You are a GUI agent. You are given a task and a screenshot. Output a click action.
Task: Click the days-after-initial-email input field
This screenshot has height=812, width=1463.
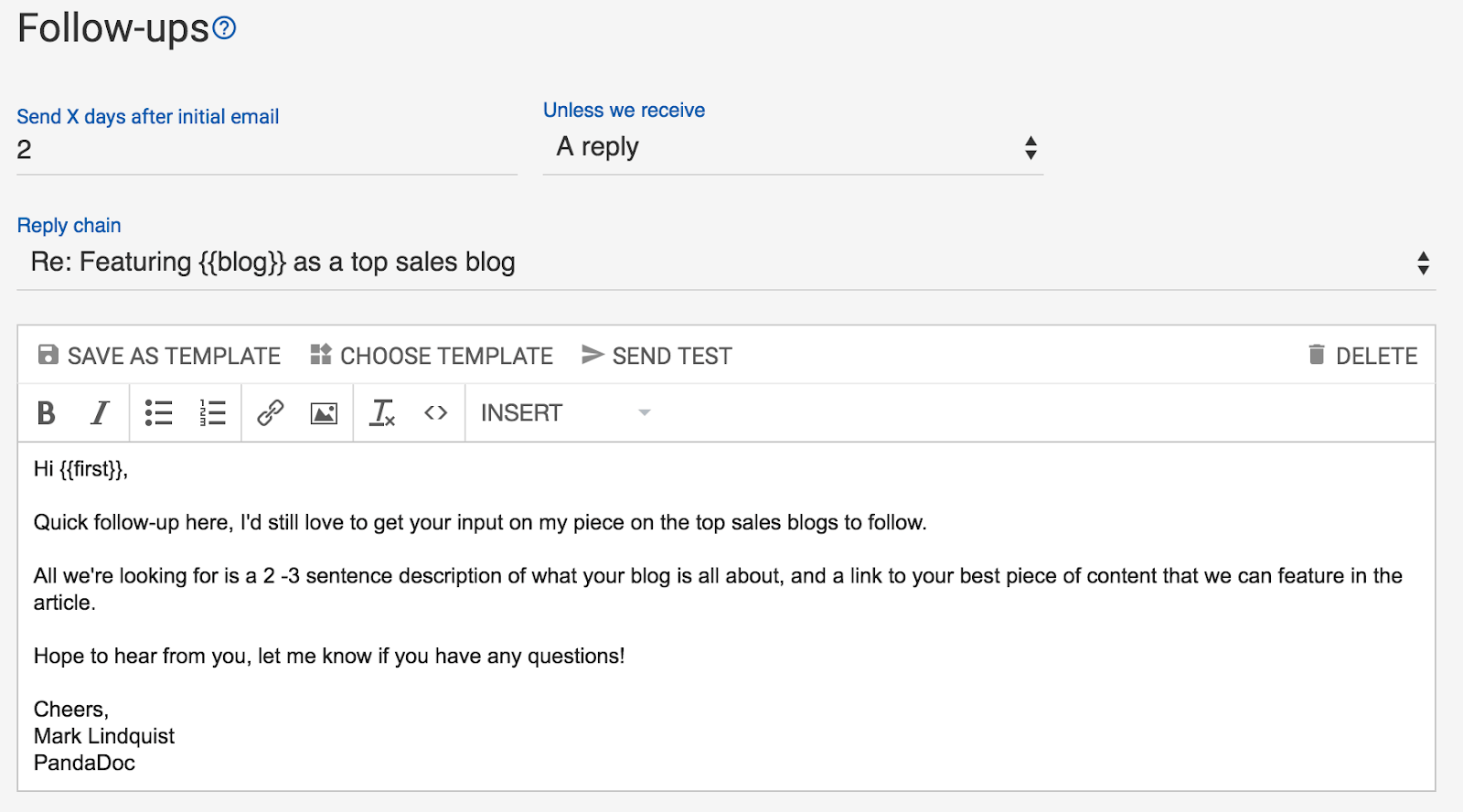coord(266,150)
